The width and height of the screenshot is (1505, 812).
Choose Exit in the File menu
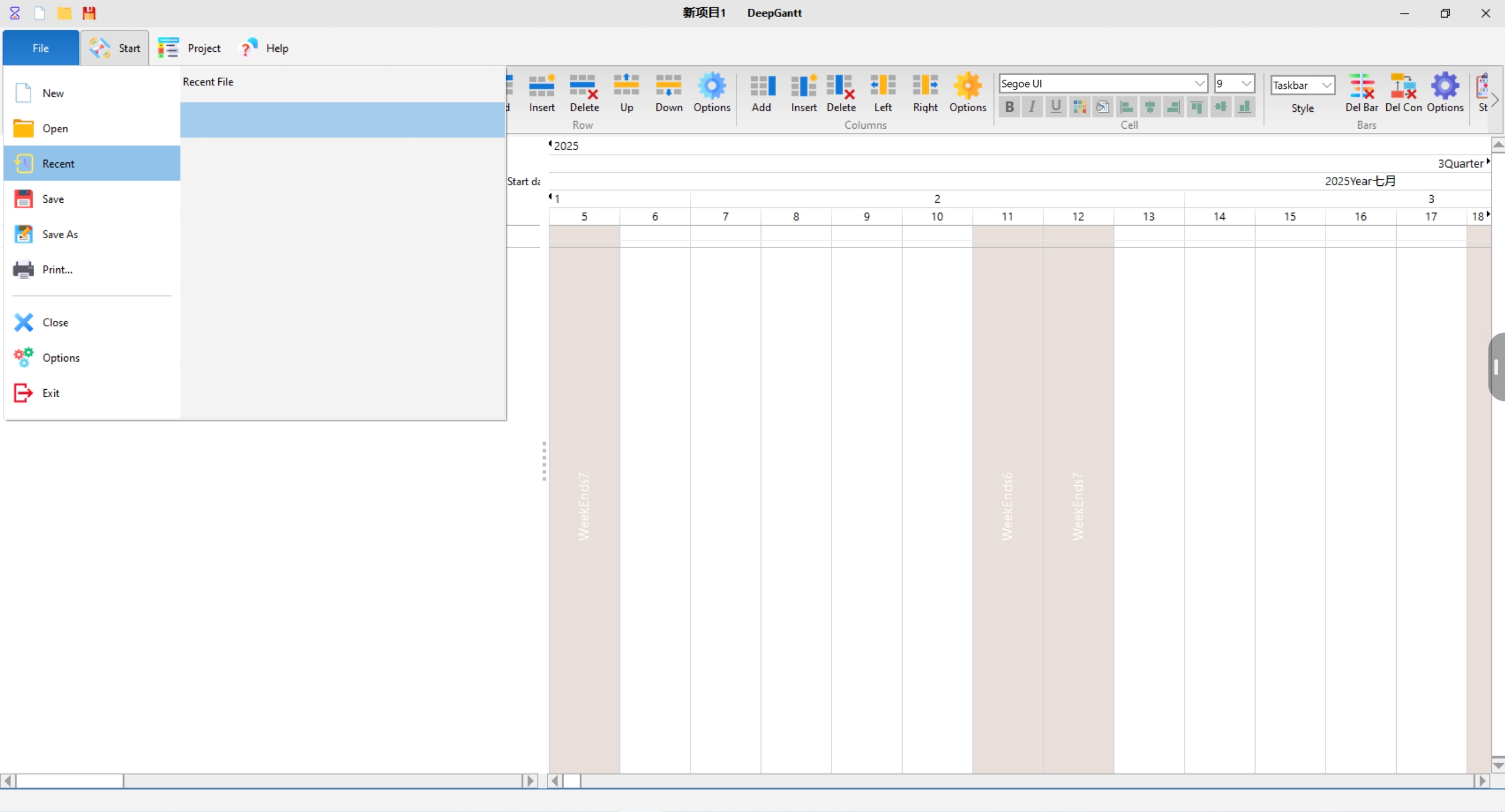(92, 393)
